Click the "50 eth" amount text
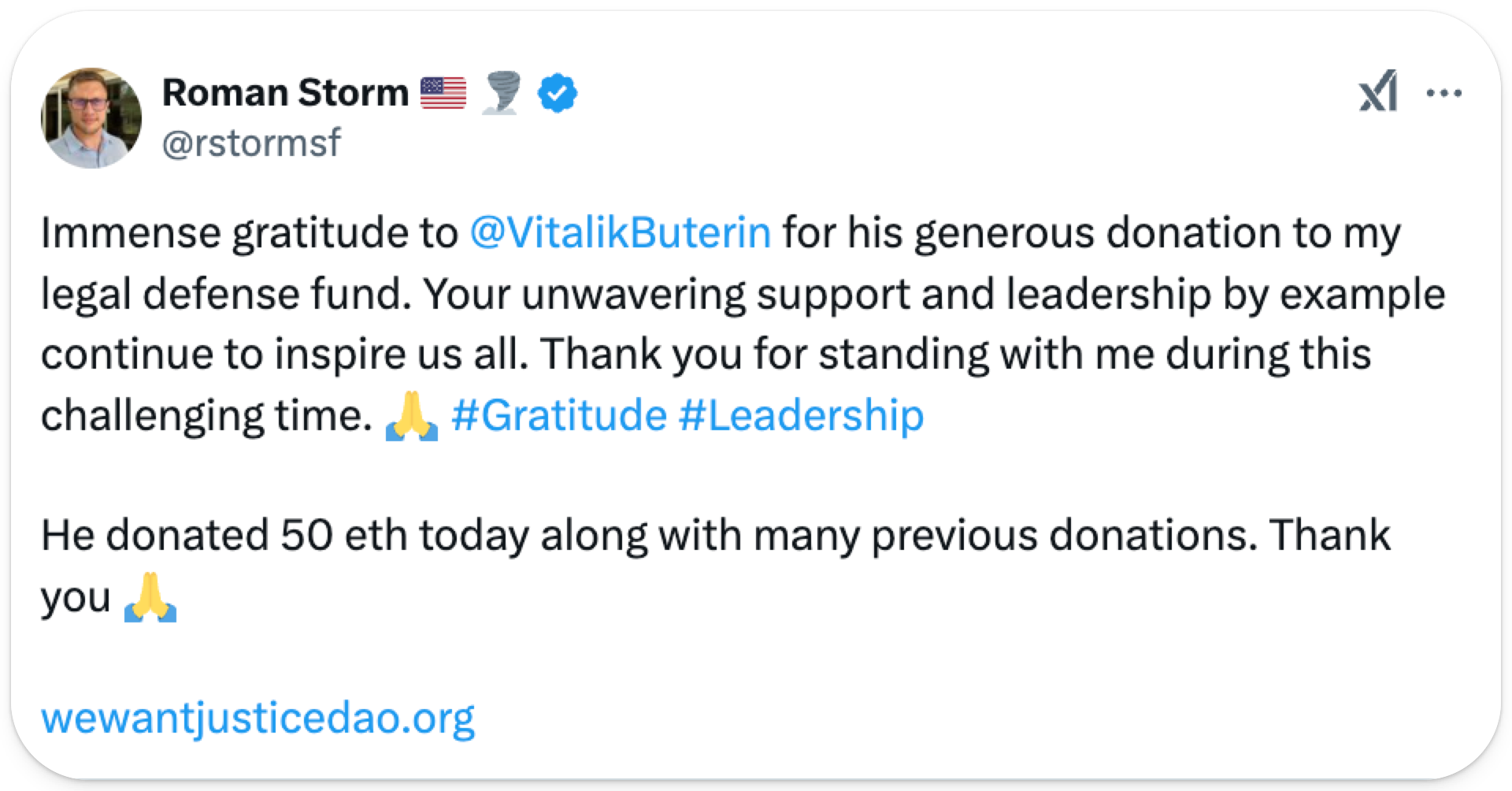1512x791 pixels. click(344, 536)
